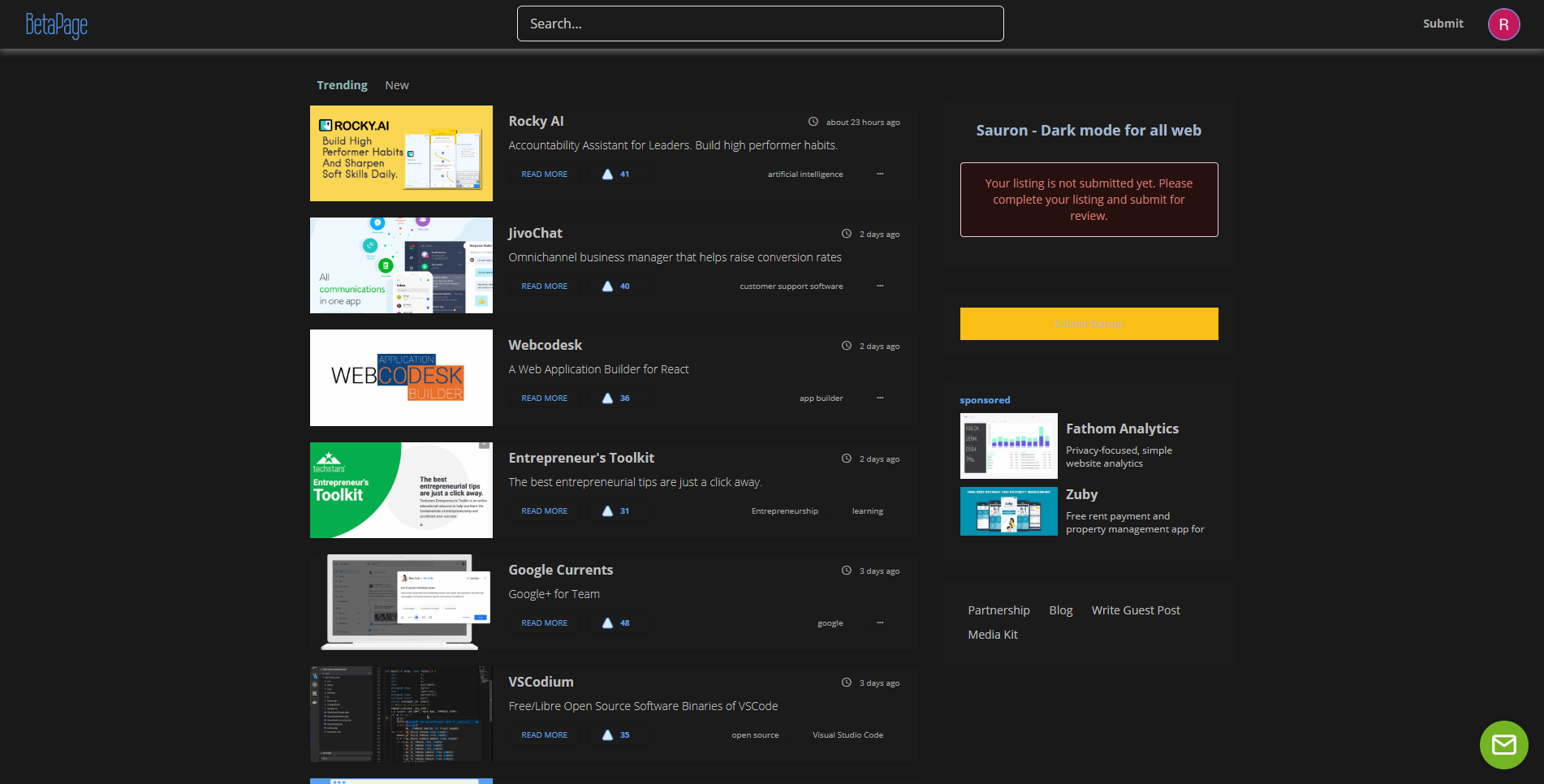Click clock icon on VSCodium listing
The height and width of the screenshot is (784, 1544).
(x=846, y=683)
